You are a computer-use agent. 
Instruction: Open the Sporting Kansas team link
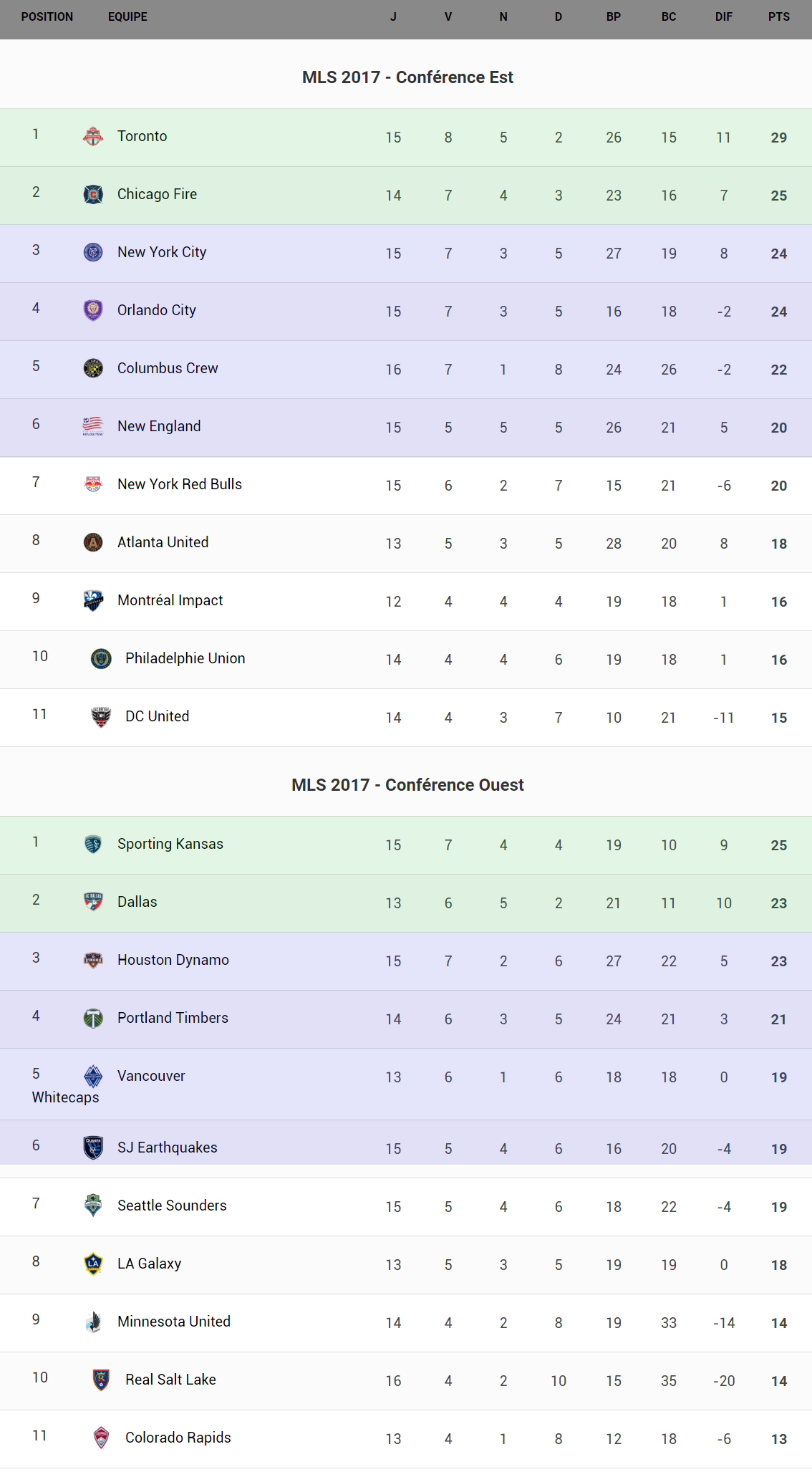[170, 844]
